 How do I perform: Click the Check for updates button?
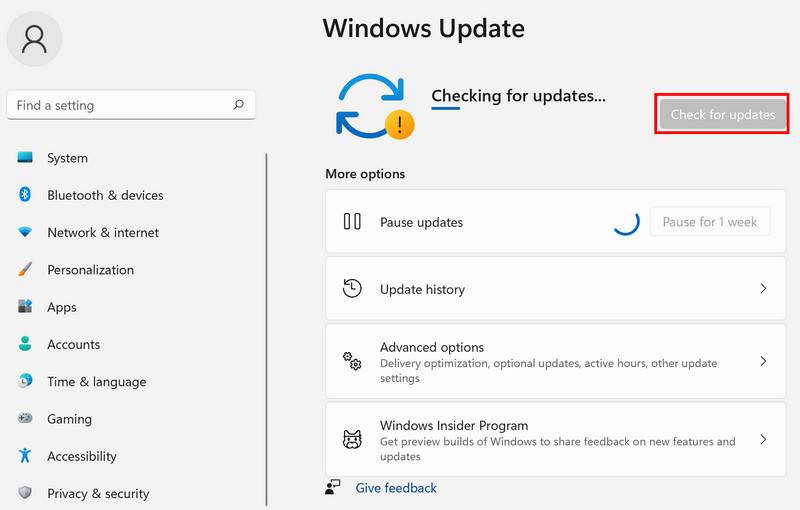pos(722,114)
